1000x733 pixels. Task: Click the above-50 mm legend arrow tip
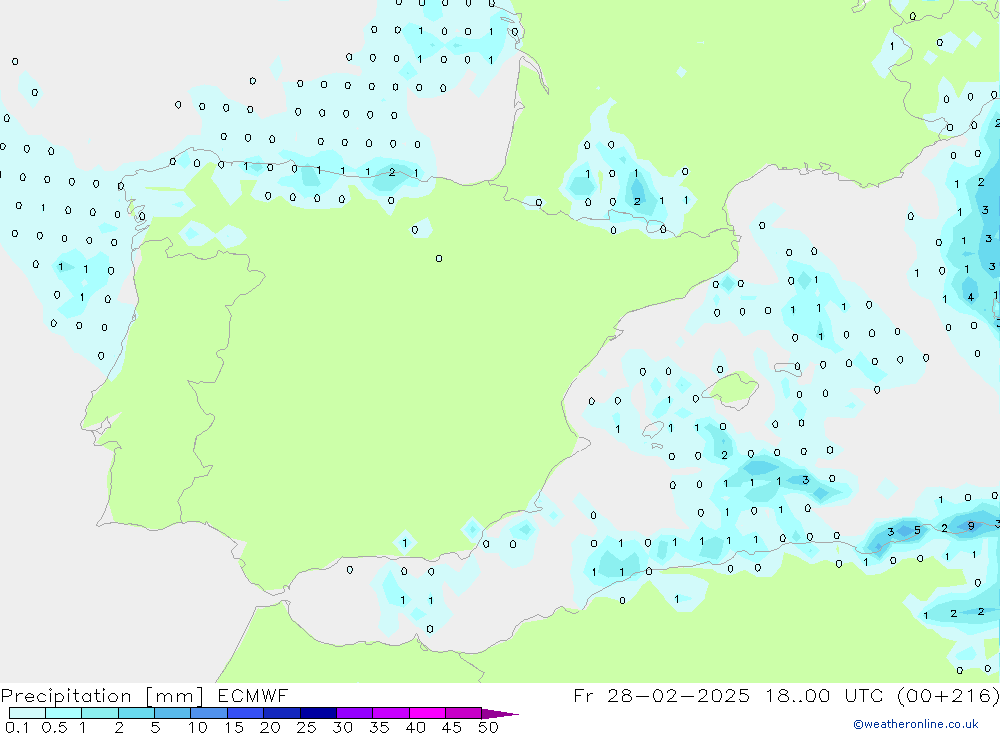500,714
